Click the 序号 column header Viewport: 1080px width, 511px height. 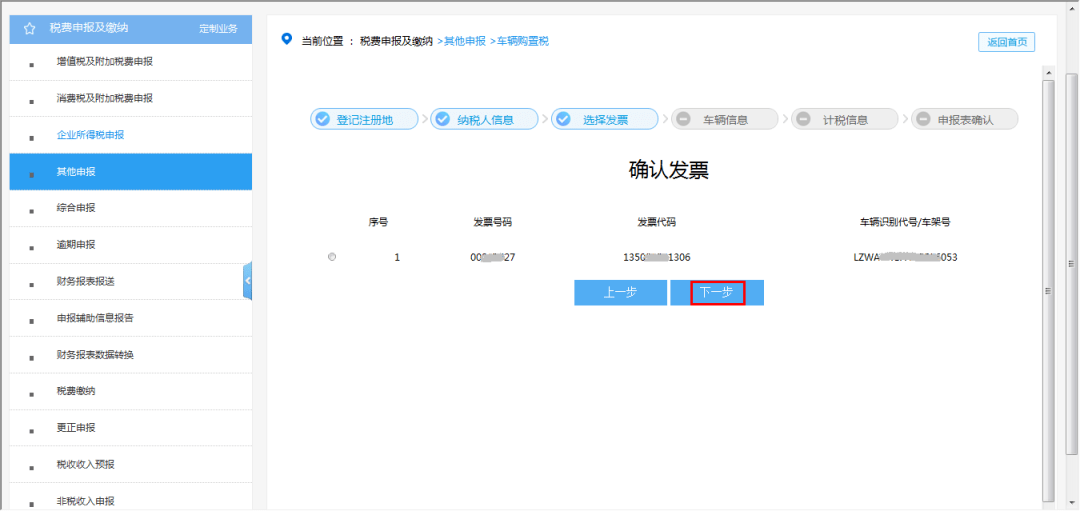pos(378,222)
